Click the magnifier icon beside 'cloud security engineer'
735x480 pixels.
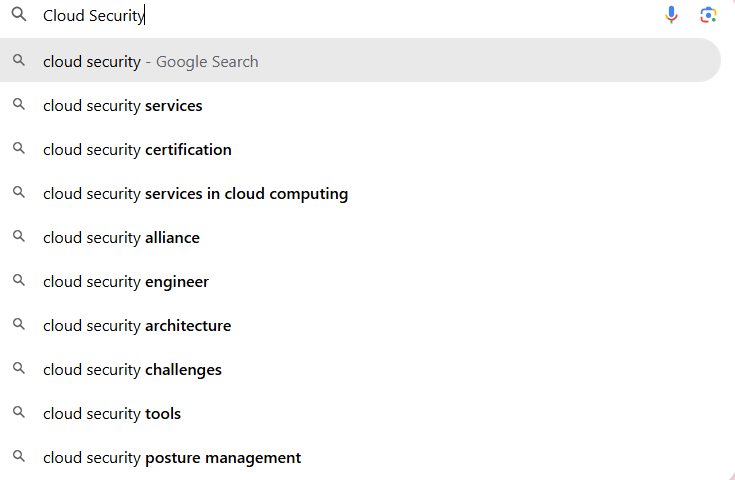19,280
